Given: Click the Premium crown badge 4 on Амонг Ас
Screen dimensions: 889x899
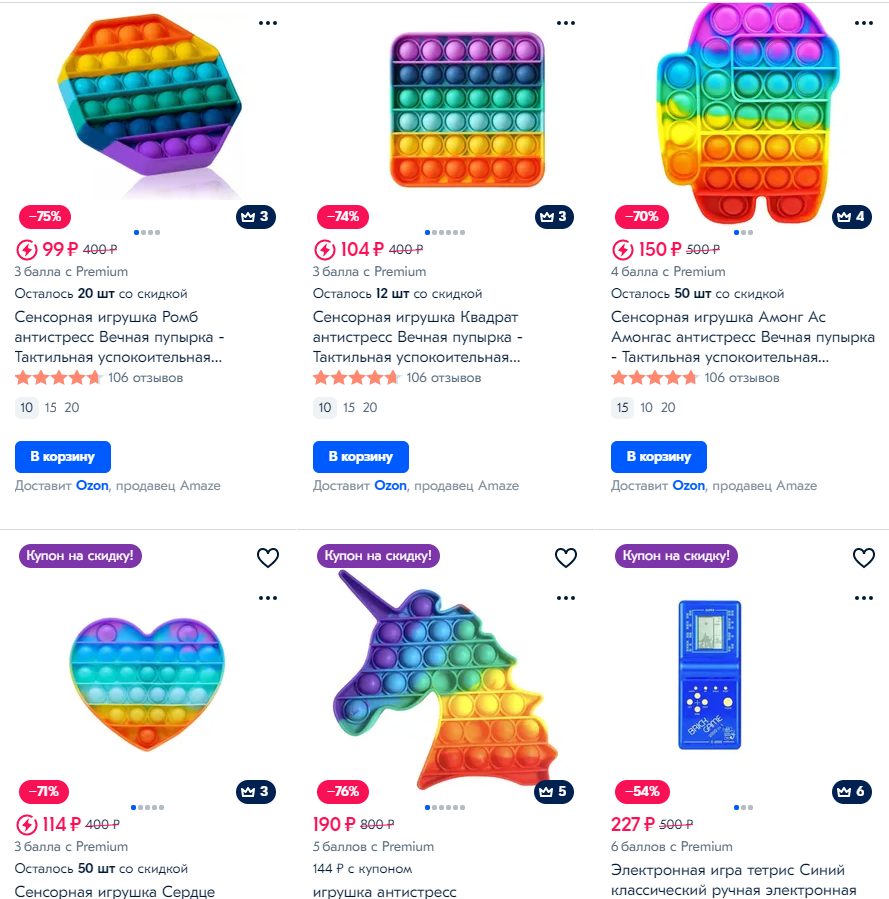Looking at the screenshot, I should (852, 217).
